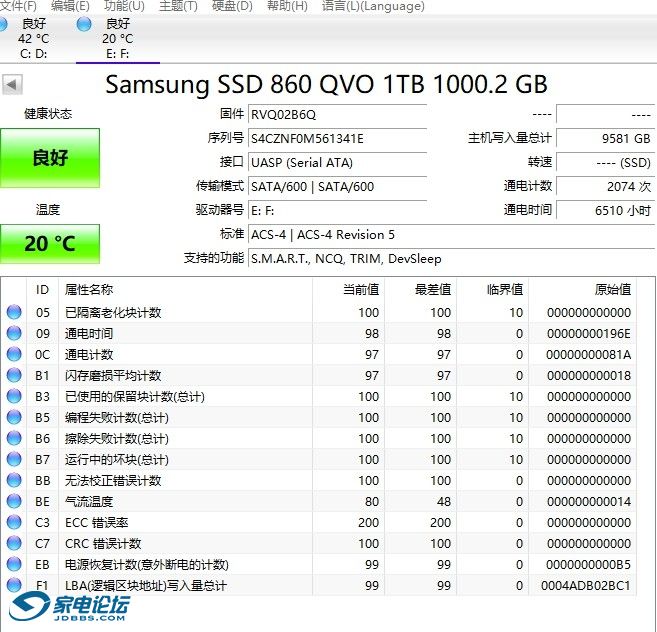Click status orb for attribute EB 电源恢复计数
Image resolution: width=657 pixels, height=632 pixels.
click(x=14, y=564)
